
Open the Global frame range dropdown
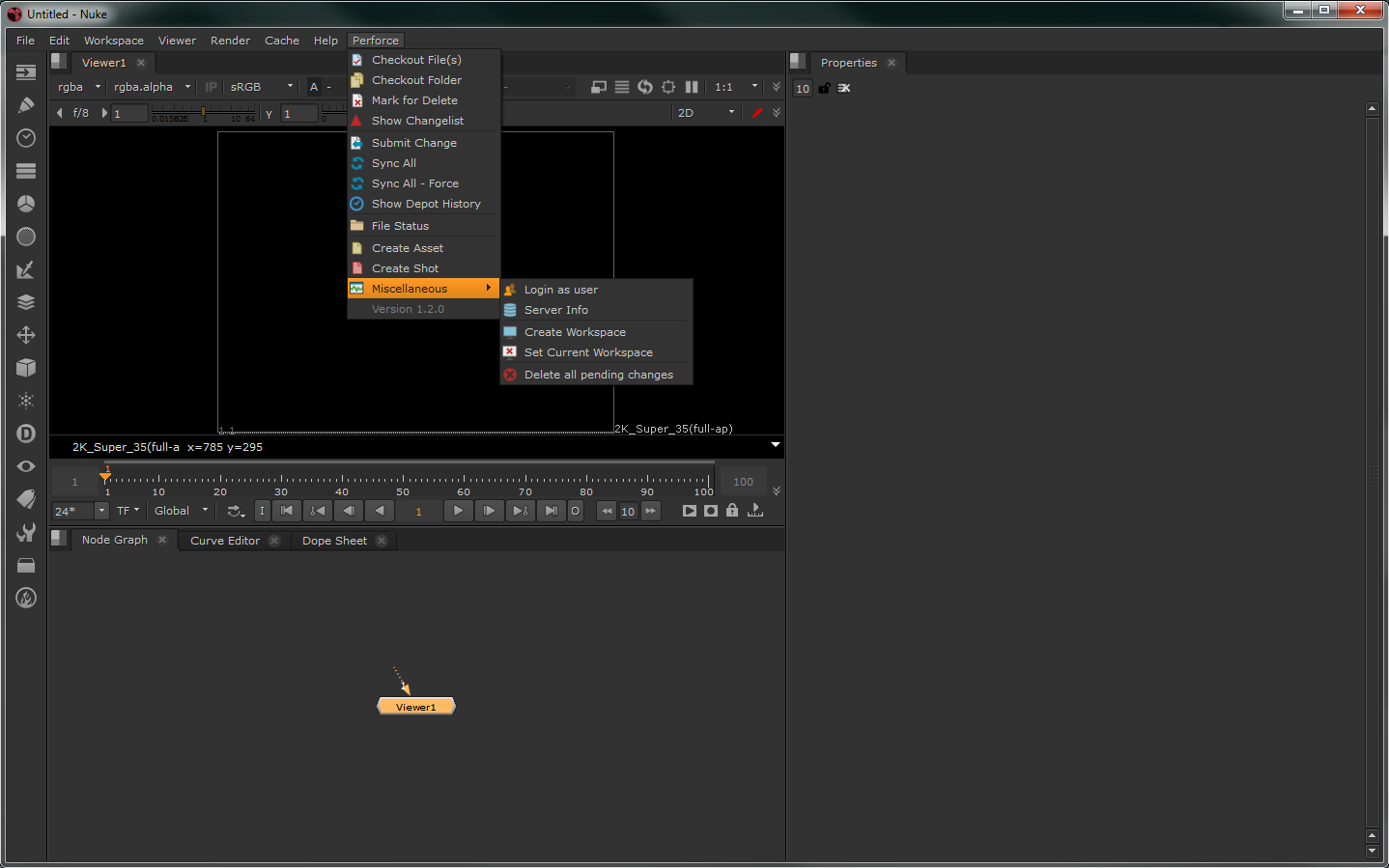click(181, 511)
